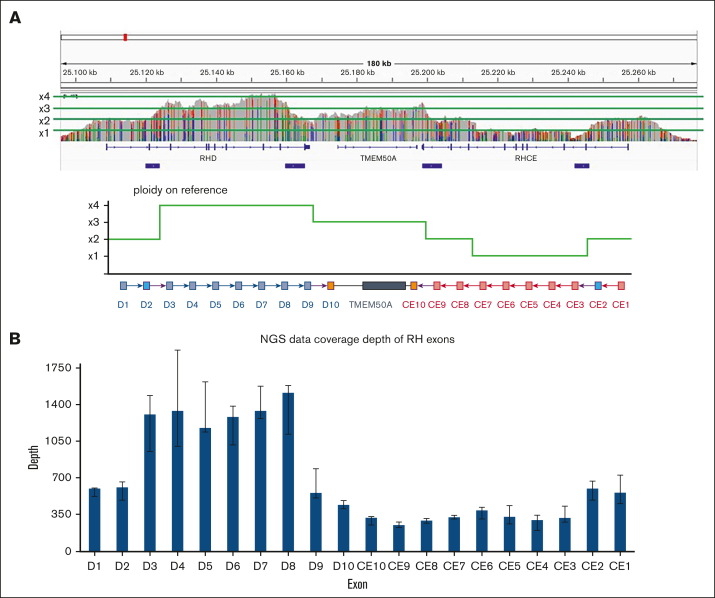Select the TMEM50A label in IGV track
Viewport: 715px width, 598px height.
coord(378,158)
